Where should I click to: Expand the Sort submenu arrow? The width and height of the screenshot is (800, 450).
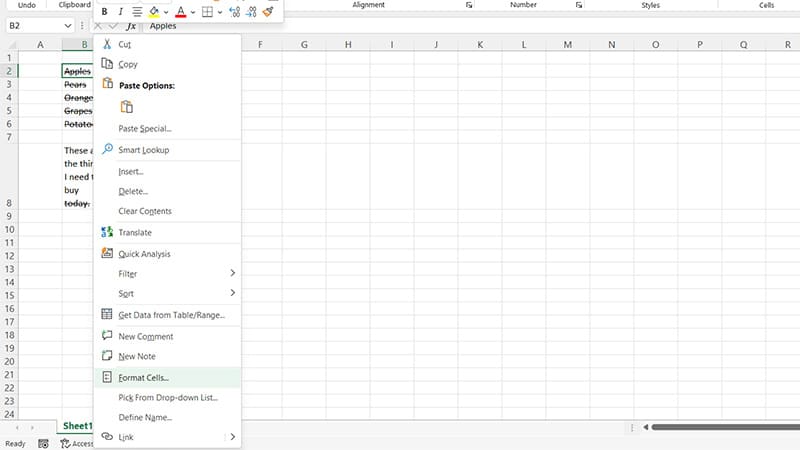tap(233, 293)
